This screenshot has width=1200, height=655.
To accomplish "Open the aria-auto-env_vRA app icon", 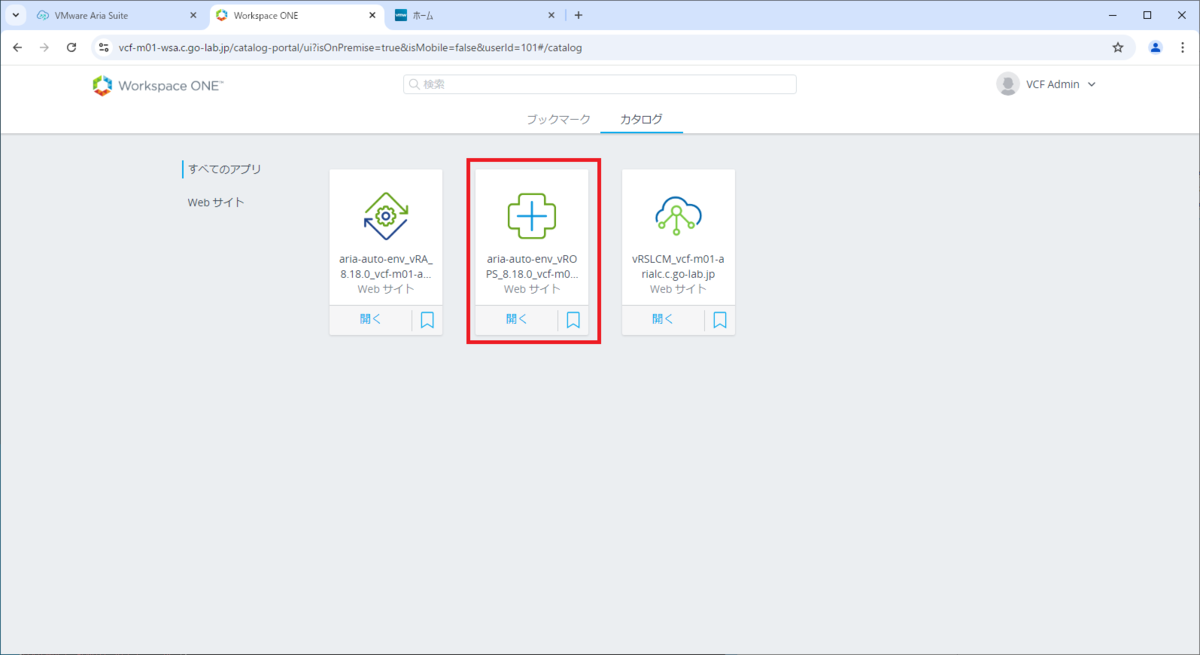I will pos(385,214).
